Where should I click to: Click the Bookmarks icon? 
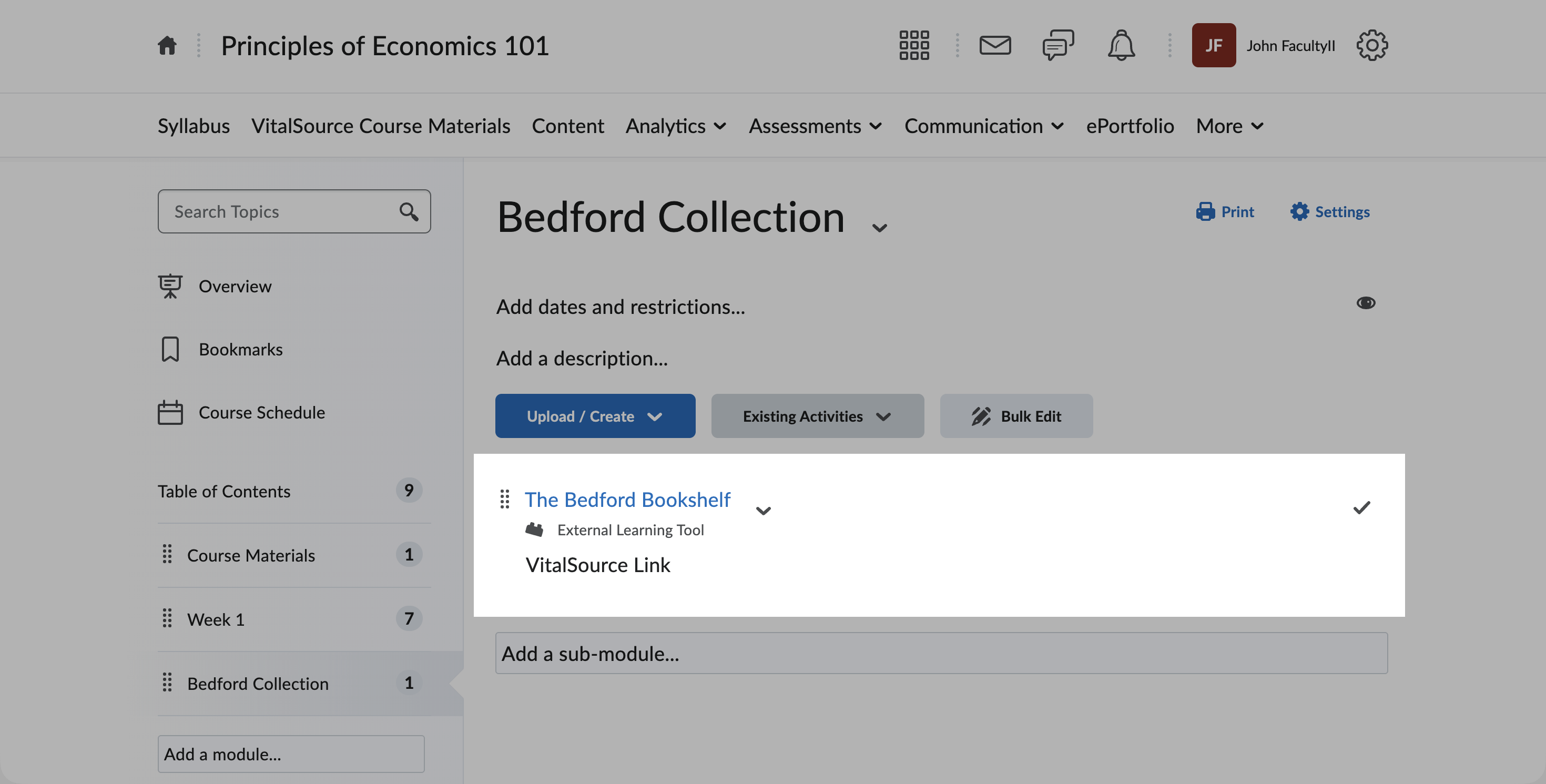point(170,349)
